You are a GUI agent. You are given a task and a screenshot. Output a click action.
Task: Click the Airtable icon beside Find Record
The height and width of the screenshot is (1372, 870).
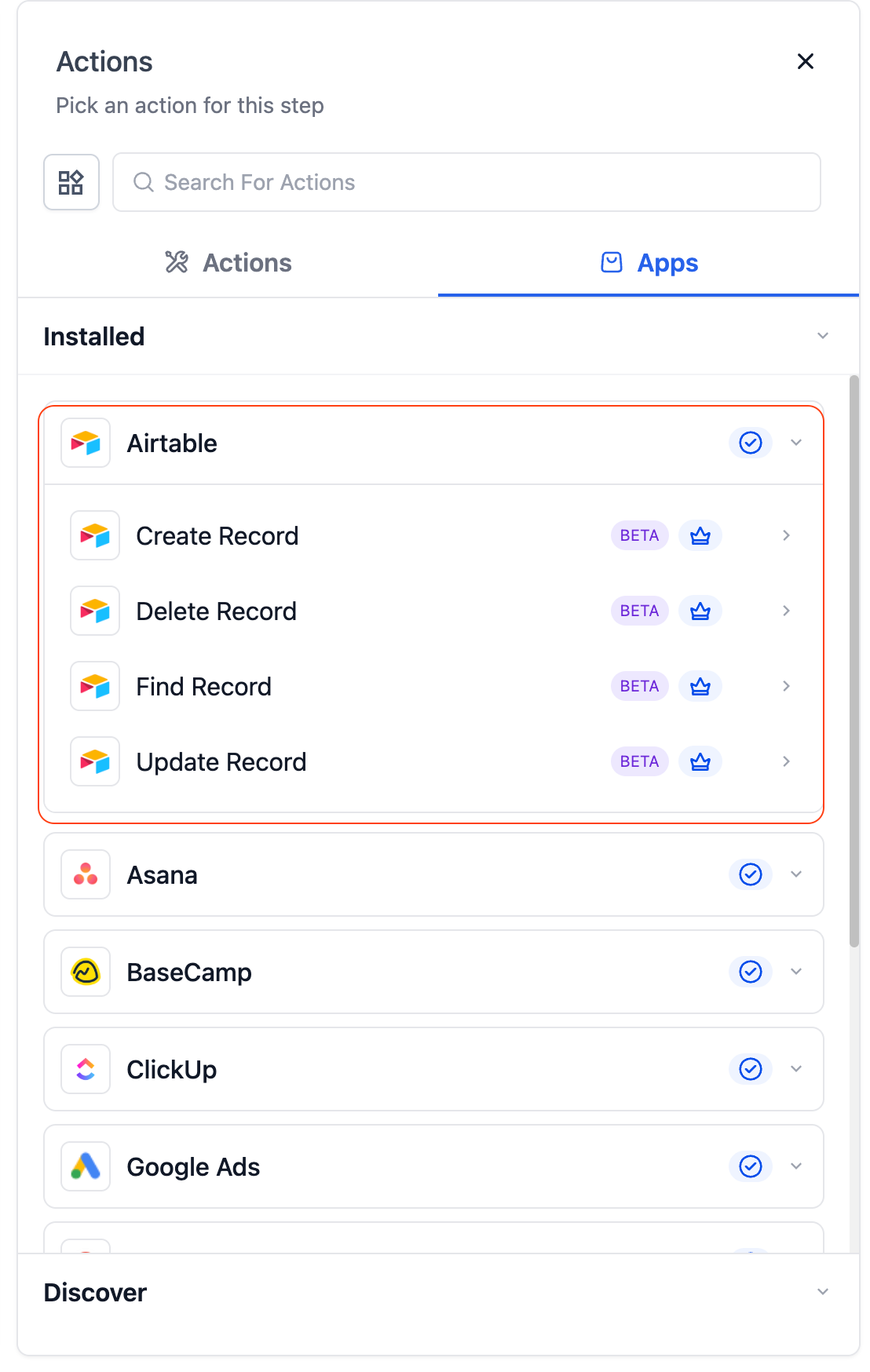click(95, 686)
